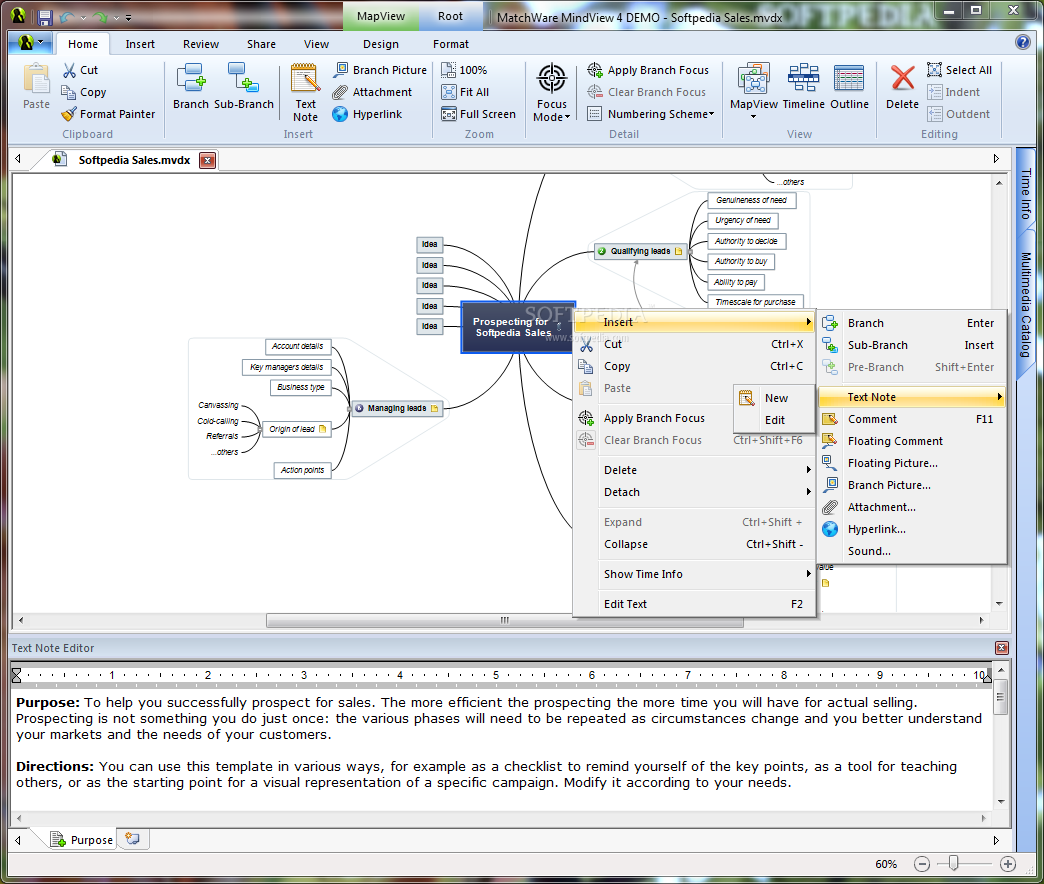Select the Qualifying leads branch
1044x884 pixels.
(641, 251)
